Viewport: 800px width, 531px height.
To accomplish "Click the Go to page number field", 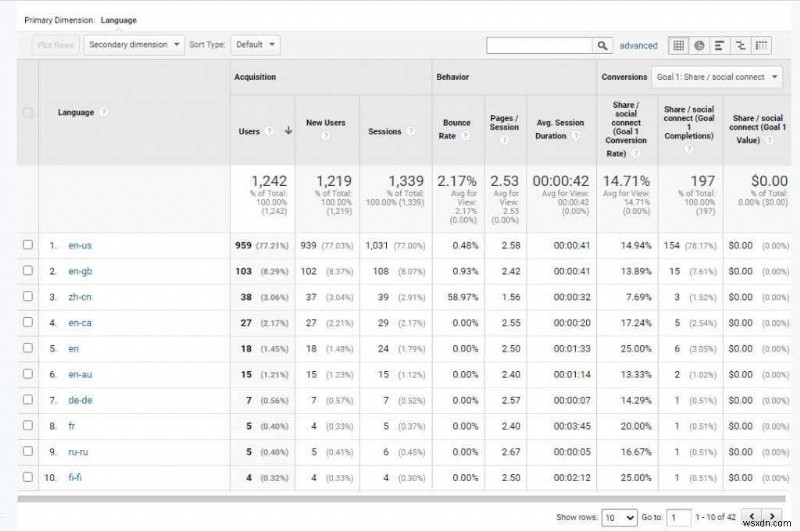I will 679,518.
